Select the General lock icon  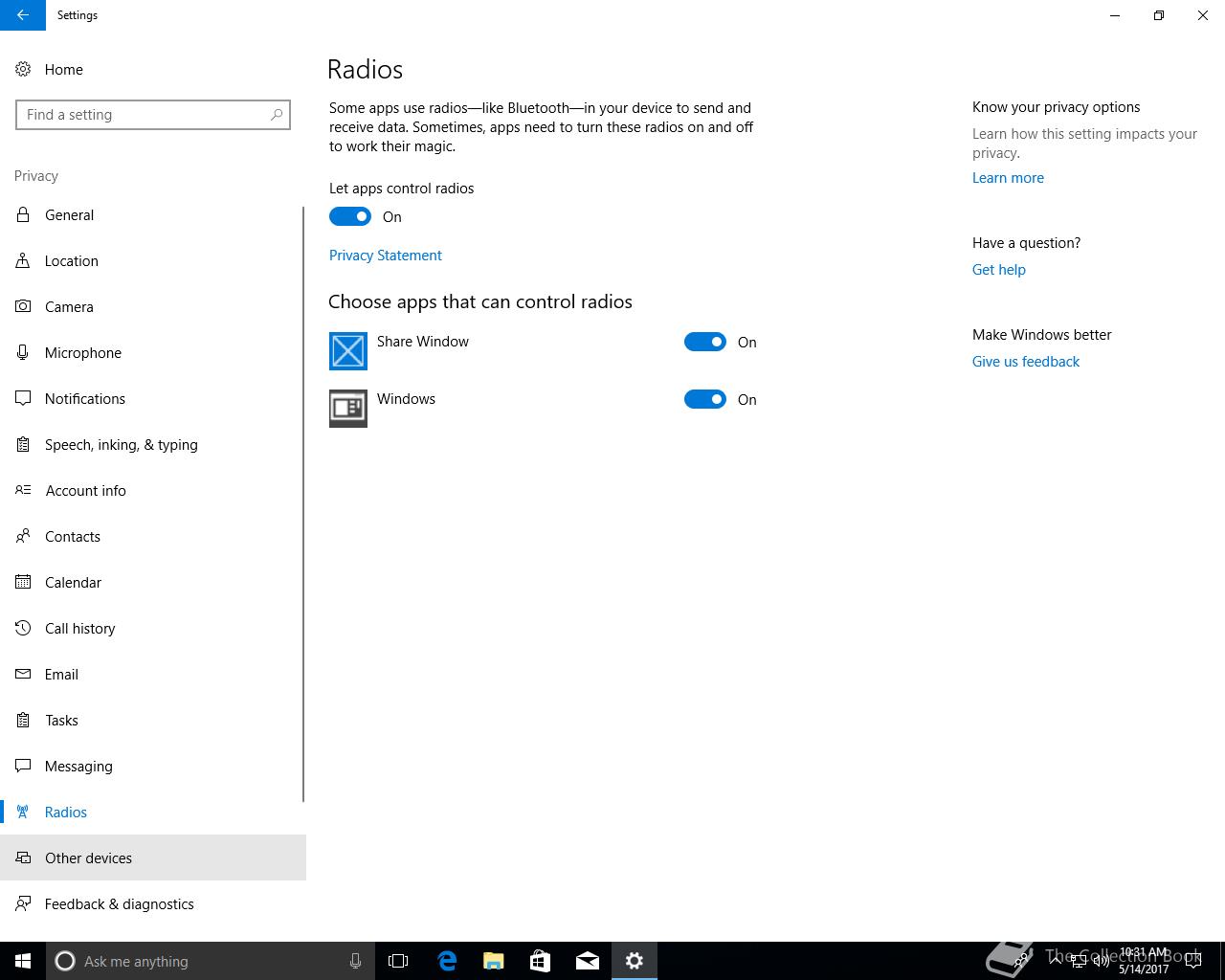[x=23, y=215]
